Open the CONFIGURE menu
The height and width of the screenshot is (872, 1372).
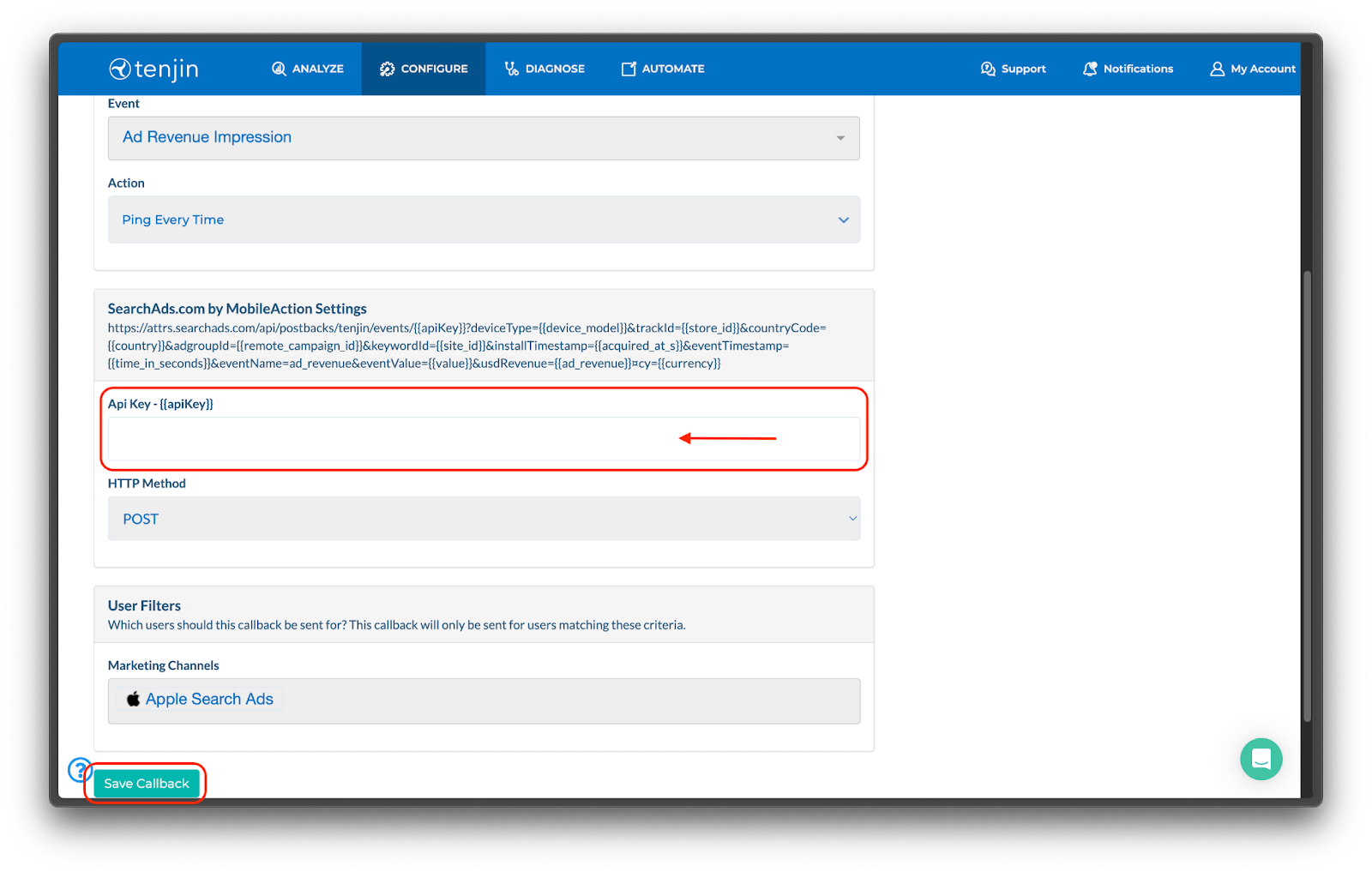424,69
